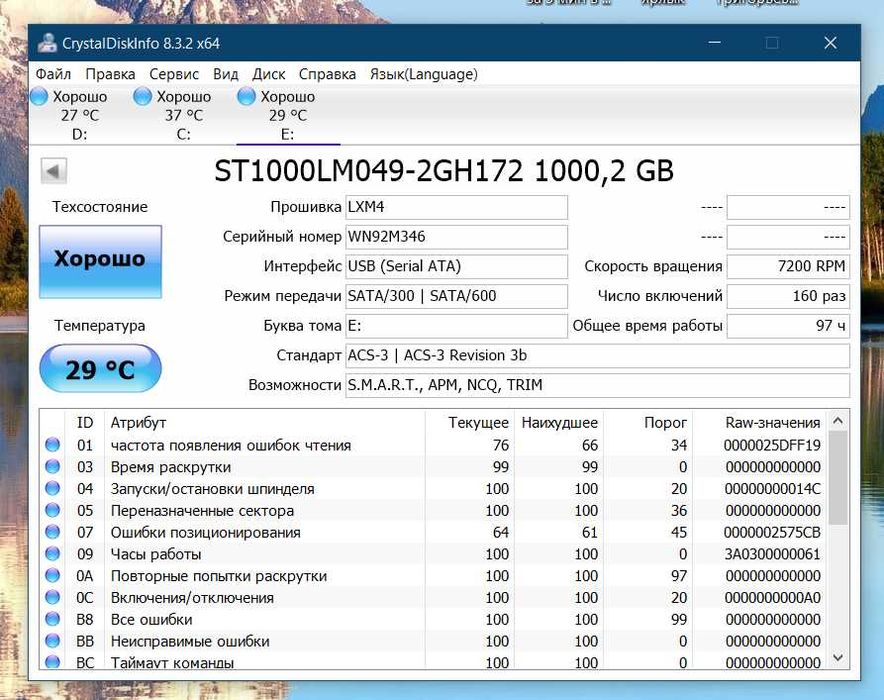Select row Время раскрутки

434,467
